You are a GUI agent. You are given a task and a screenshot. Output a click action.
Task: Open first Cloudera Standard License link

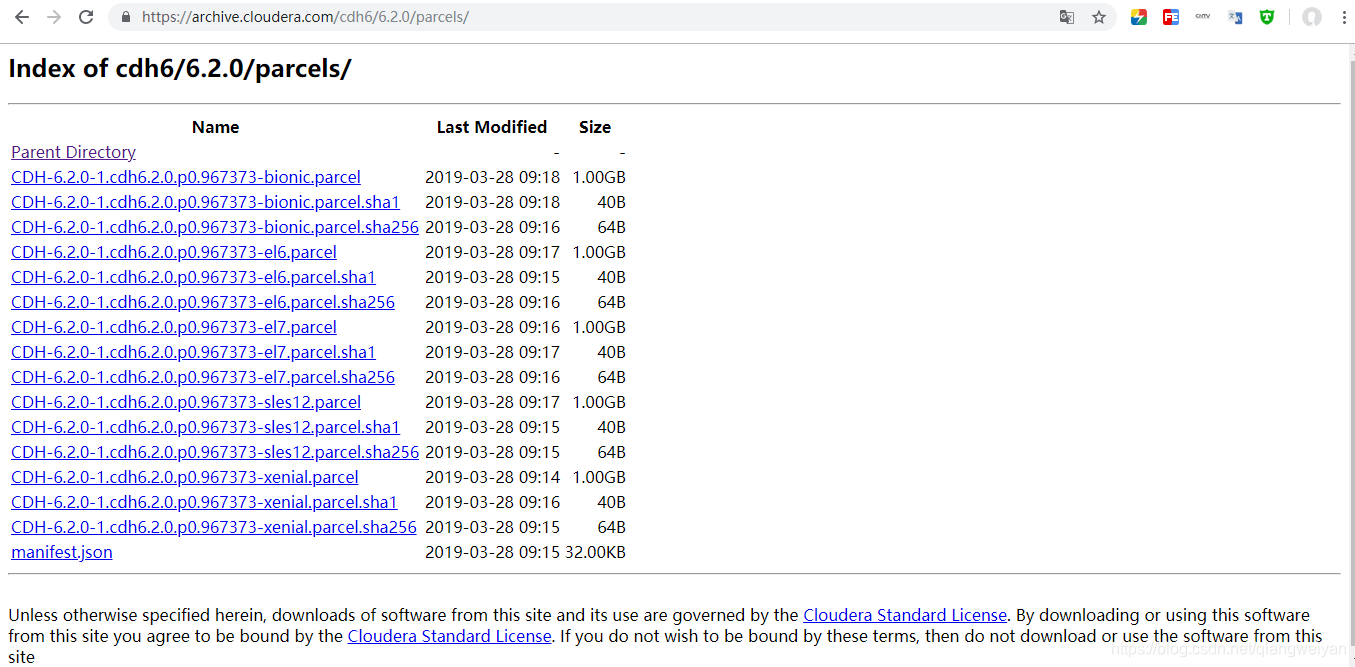(x=905, y=615)
